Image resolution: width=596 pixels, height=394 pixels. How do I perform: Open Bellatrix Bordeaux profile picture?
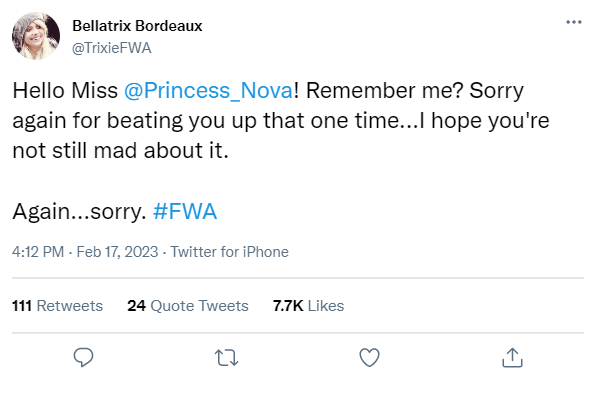pos(36,36)
